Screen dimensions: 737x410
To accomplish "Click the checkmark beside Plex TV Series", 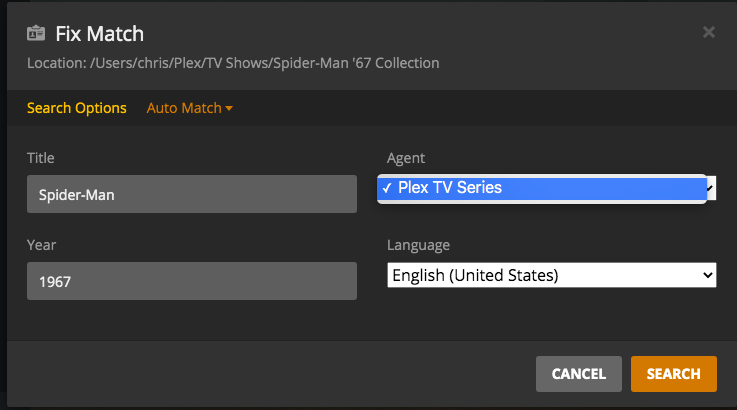I will point(387,188).
